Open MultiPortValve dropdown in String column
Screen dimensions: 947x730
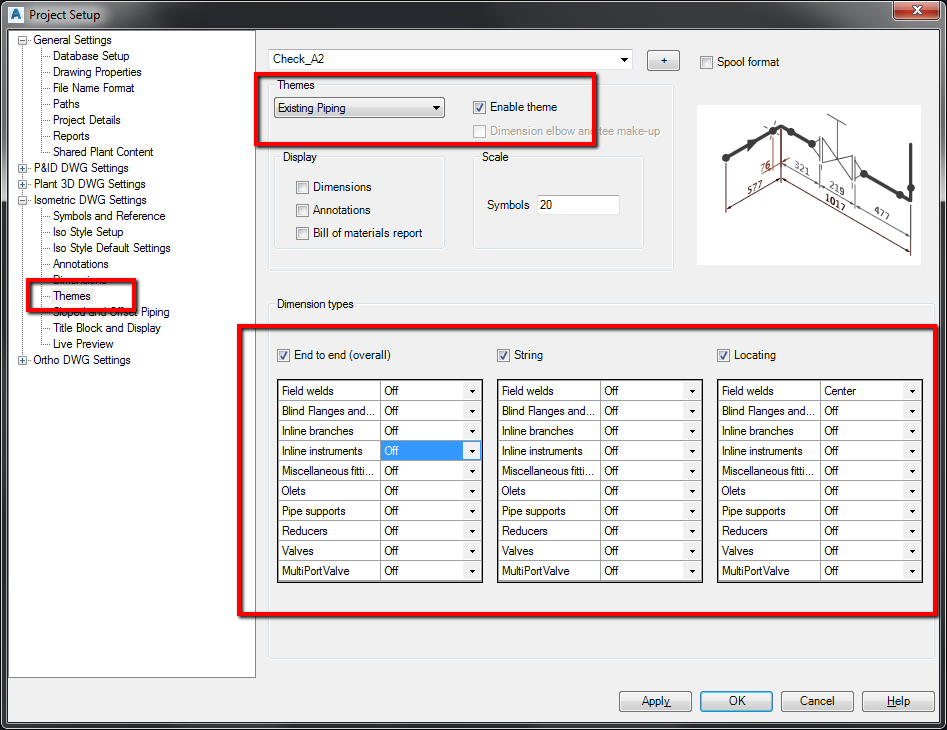coord(690,570)
